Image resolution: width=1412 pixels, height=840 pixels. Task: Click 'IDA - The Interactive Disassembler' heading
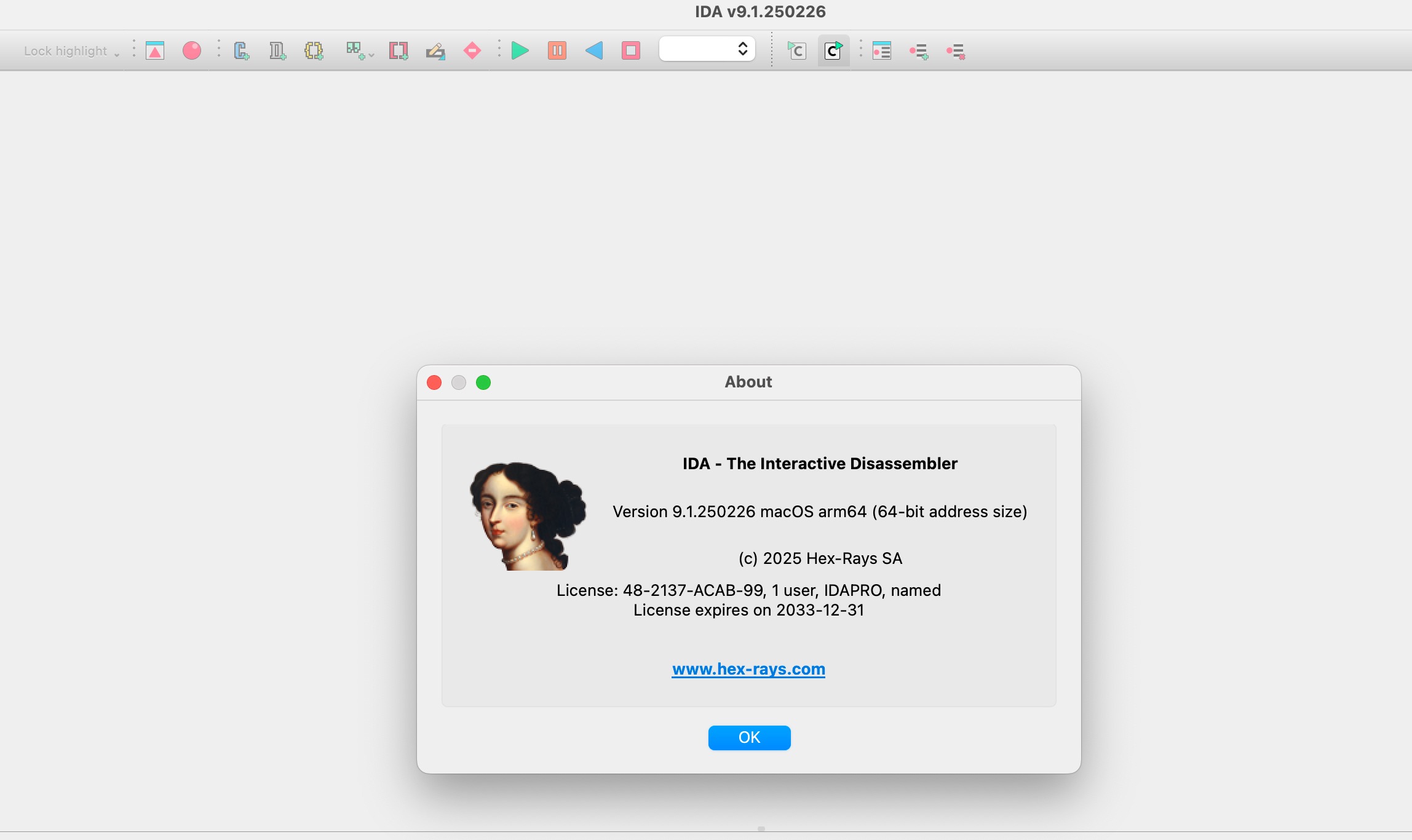[820, 464]
